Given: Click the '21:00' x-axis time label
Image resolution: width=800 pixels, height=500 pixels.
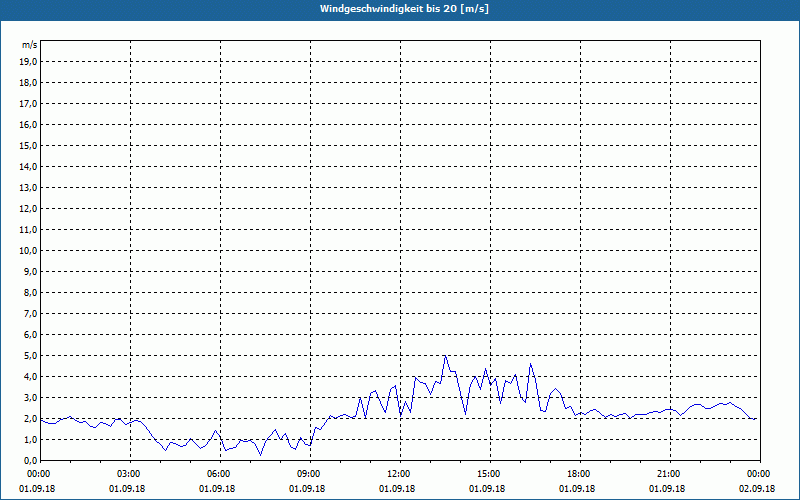Looking at the screenshot, I should pos(670,474).
